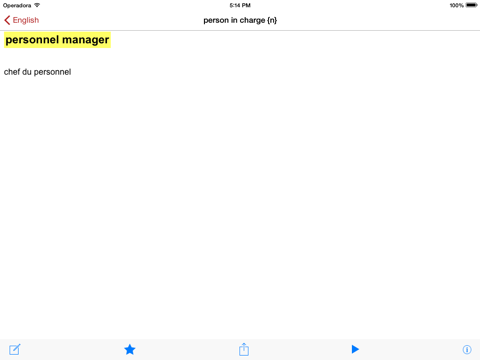Tap the Operadora carrier label
Viewport: 480px width, 360px height.
click(x=17, y=5)
